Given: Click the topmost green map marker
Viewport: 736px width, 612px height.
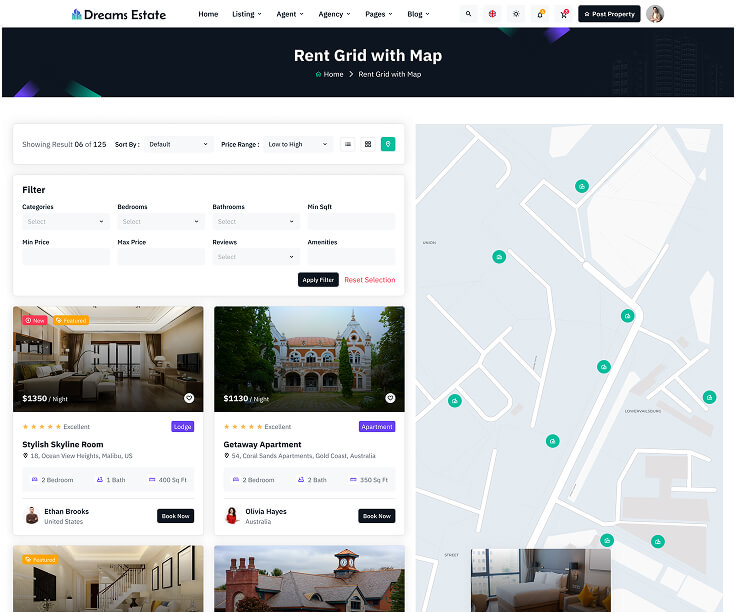Looking at the screenshot, I should (582, 186).
